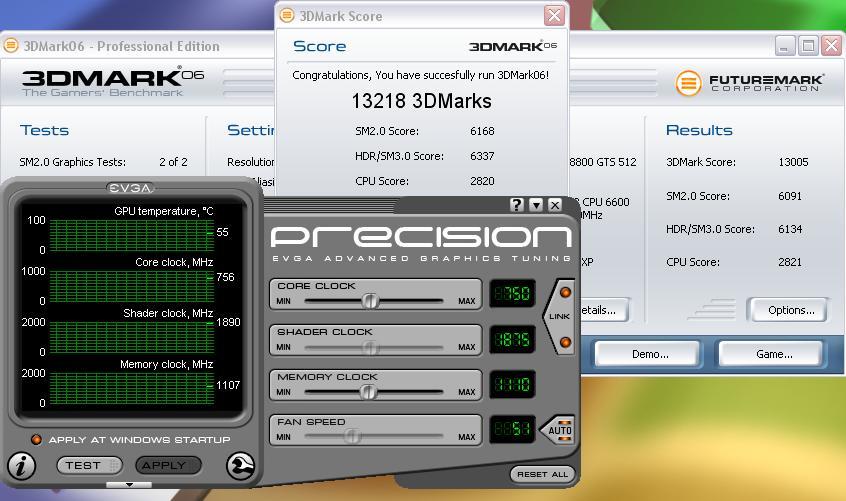Screen dimensions: 846x501
Task: Click 'SM2.0 Graphics Tests:' 2 of 2 row
Action: click(x=103, y=162)
